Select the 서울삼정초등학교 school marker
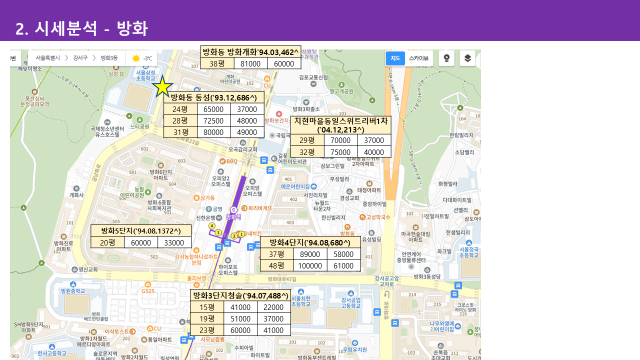This screenshot has height=360, width=640. click(x=146, y=67)
